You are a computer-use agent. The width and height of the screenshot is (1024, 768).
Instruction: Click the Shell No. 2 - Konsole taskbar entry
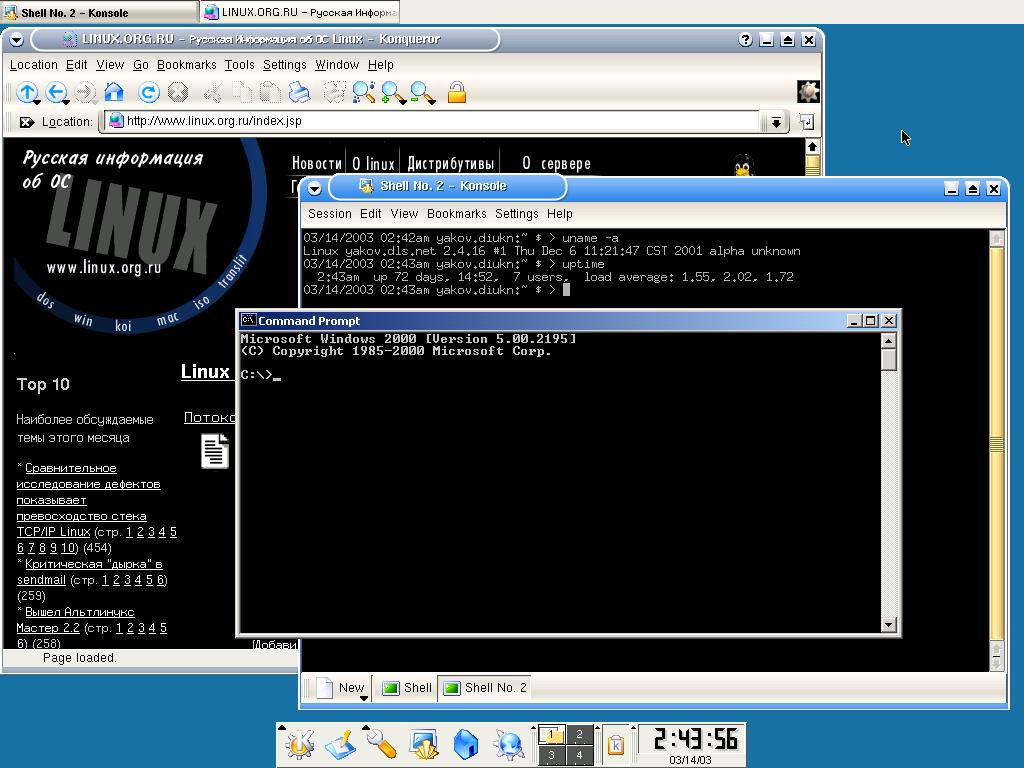tap(99, 12)
